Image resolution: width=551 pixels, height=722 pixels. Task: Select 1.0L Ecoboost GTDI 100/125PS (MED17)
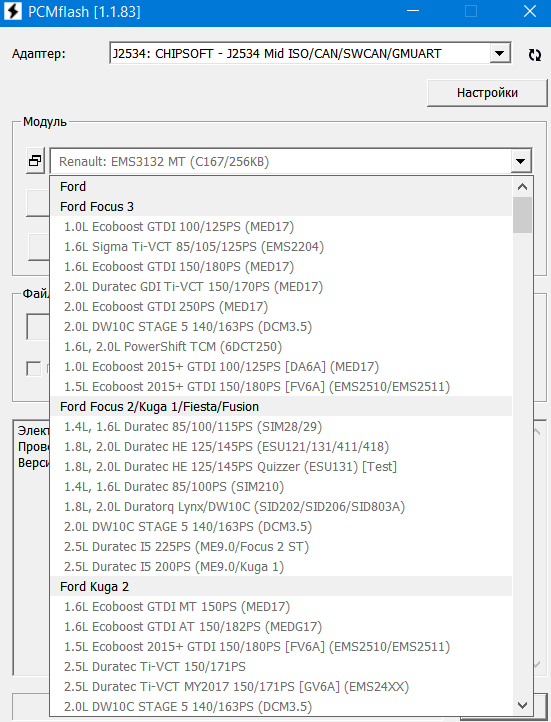click(x=281, y=227)
